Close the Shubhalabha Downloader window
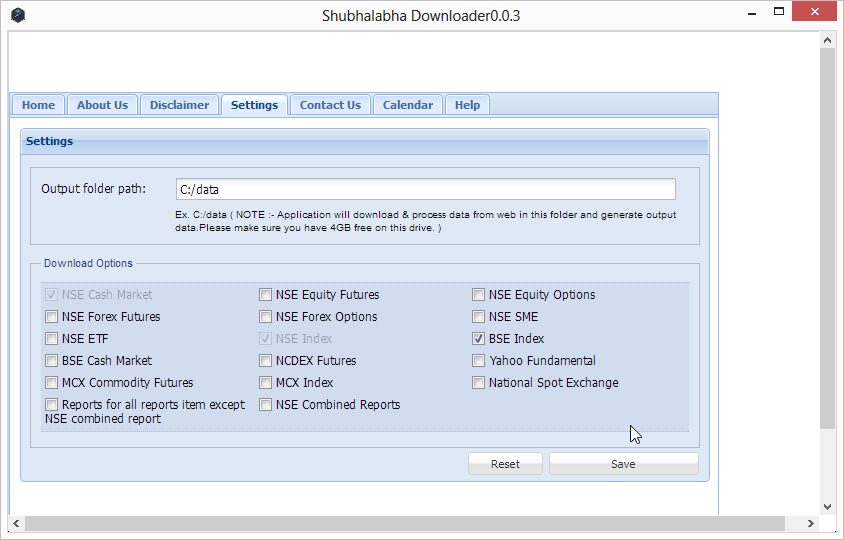Viewport: 844px width, 540px height. pos(814,12)
